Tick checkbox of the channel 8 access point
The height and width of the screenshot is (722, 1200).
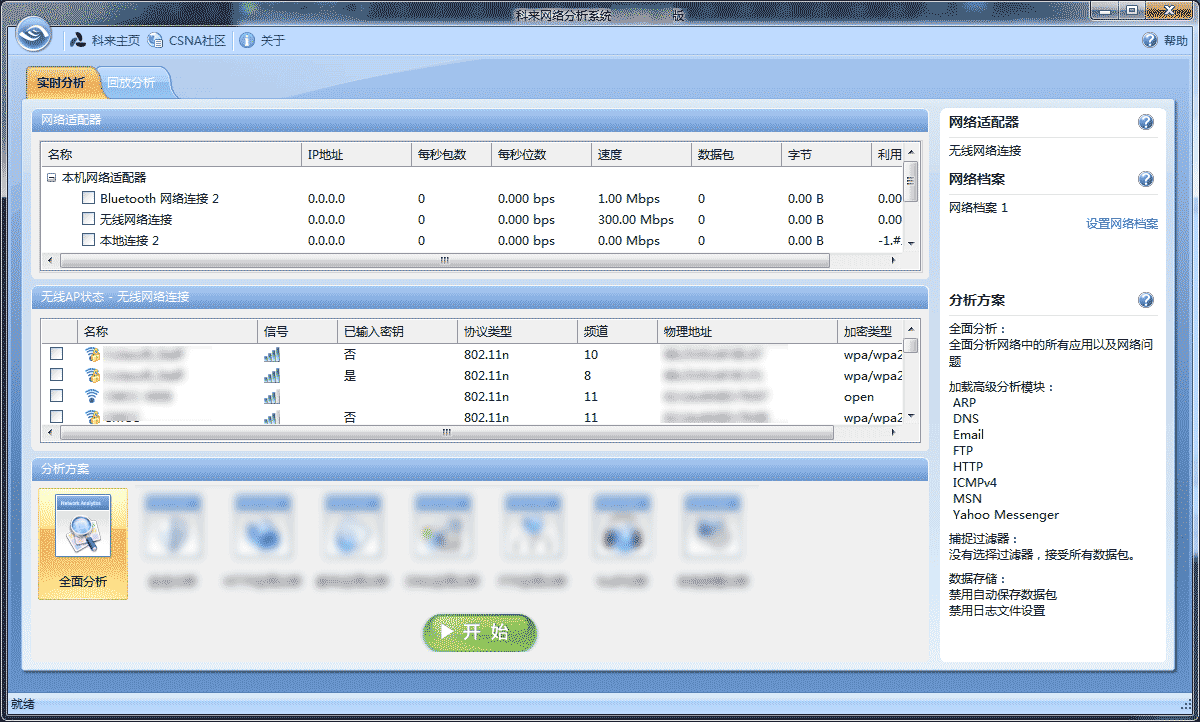coord(57,375)
